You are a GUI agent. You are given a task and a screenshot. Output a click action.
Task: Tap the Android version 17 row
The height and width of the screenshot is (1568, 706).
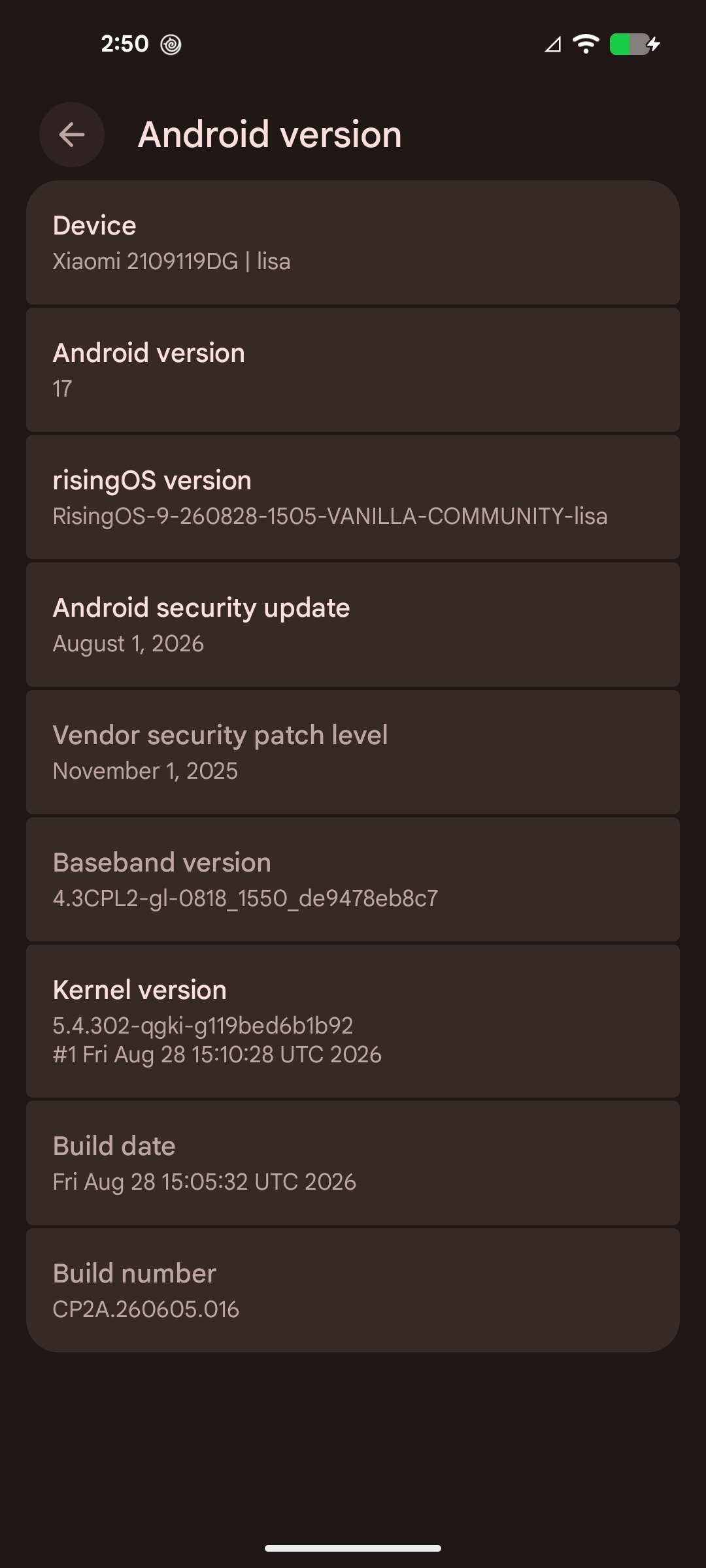click(353, 370)
